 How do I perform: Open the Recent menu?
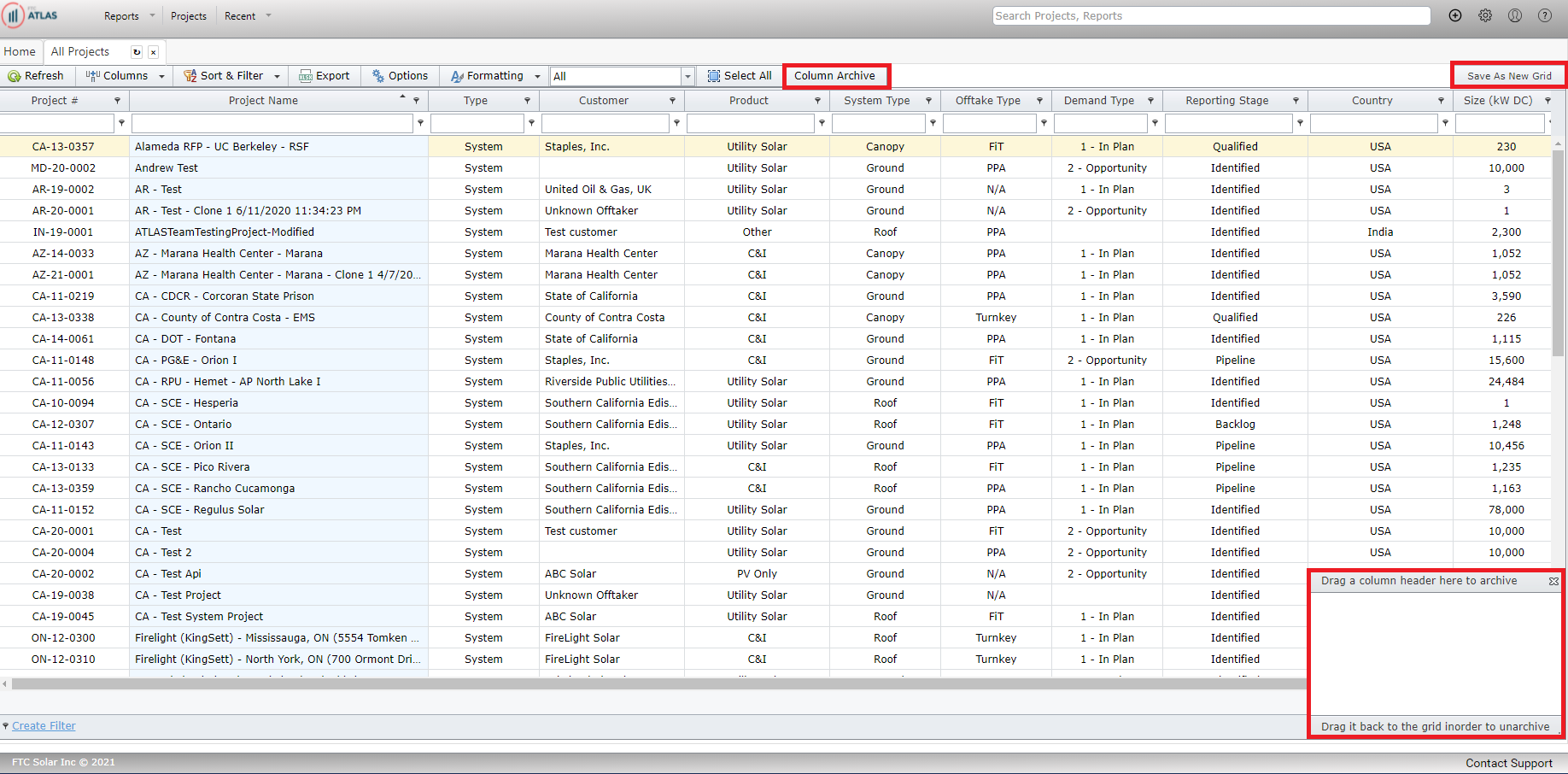240,16
